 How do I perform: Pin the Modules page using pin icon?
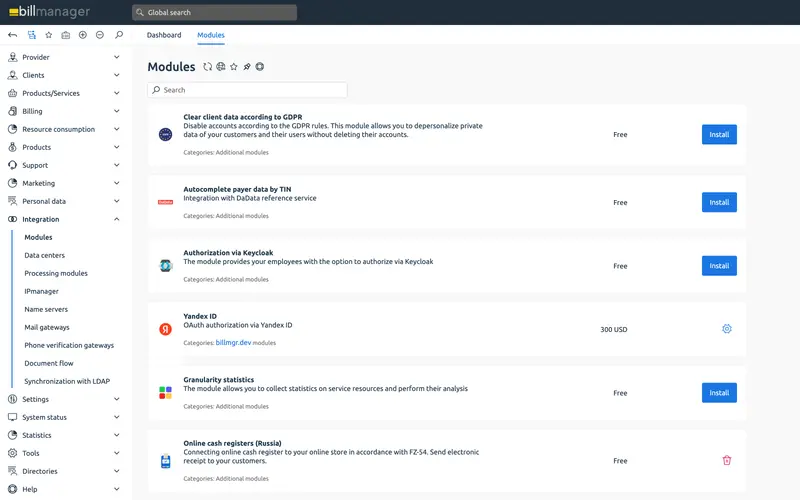247,67
